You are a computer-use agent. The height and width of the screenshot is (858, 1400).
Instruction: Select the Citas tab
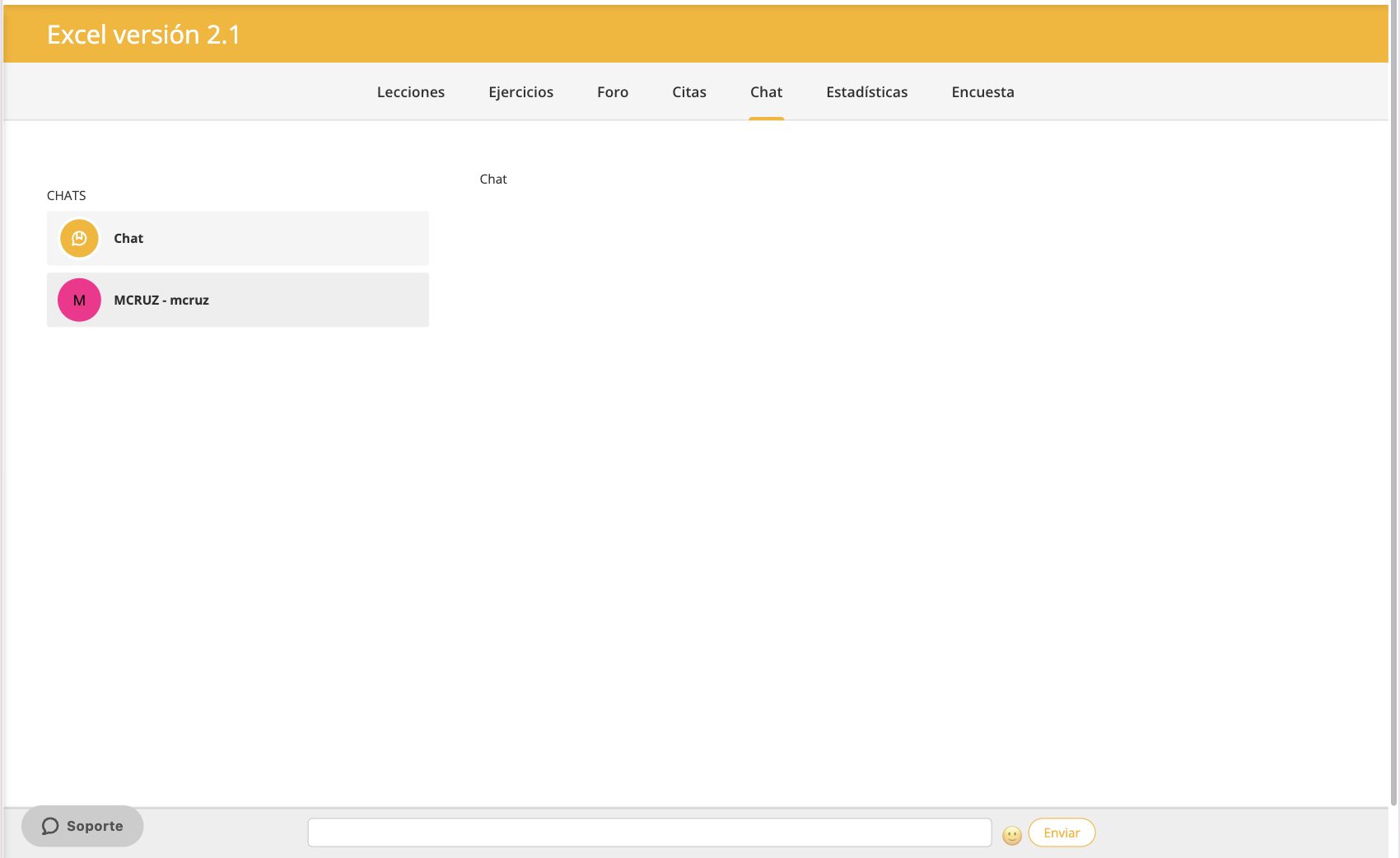[x=689, y=92]
